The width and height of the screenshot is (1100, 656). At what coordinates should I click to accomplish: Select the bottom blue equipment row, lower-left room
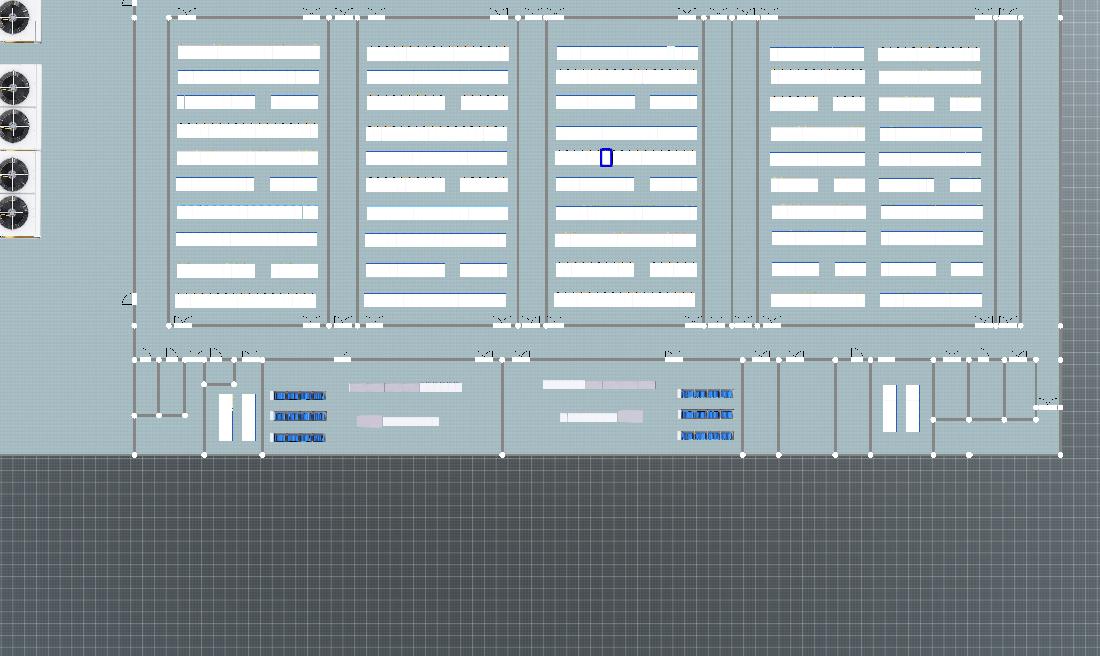tap(299, 438)
